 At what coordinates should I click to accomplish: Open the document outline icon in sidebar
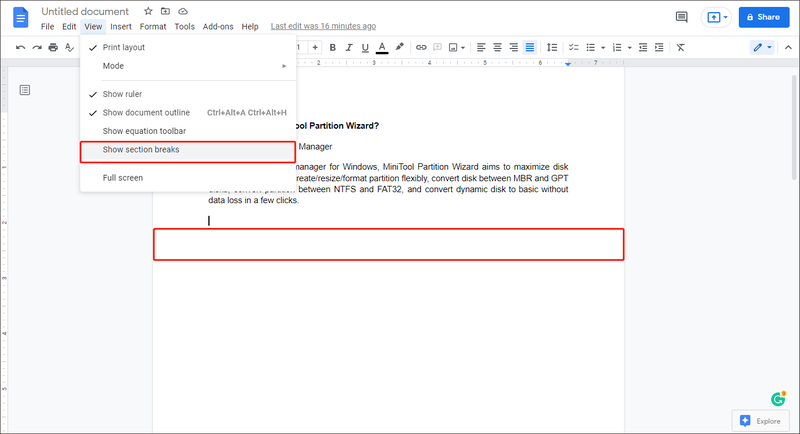[24, 90]
